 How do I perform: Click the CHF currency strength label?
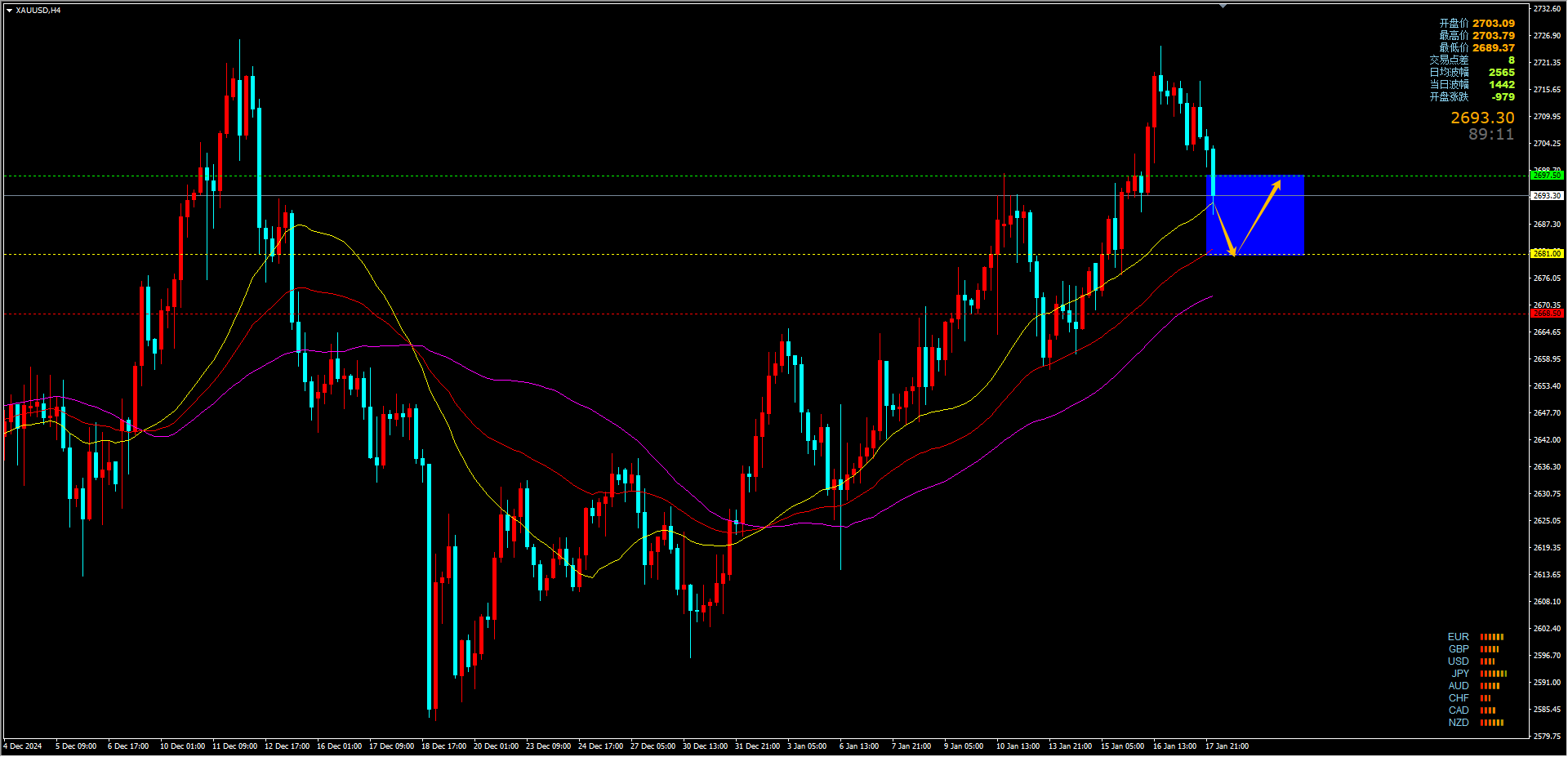click(1459, 698)
